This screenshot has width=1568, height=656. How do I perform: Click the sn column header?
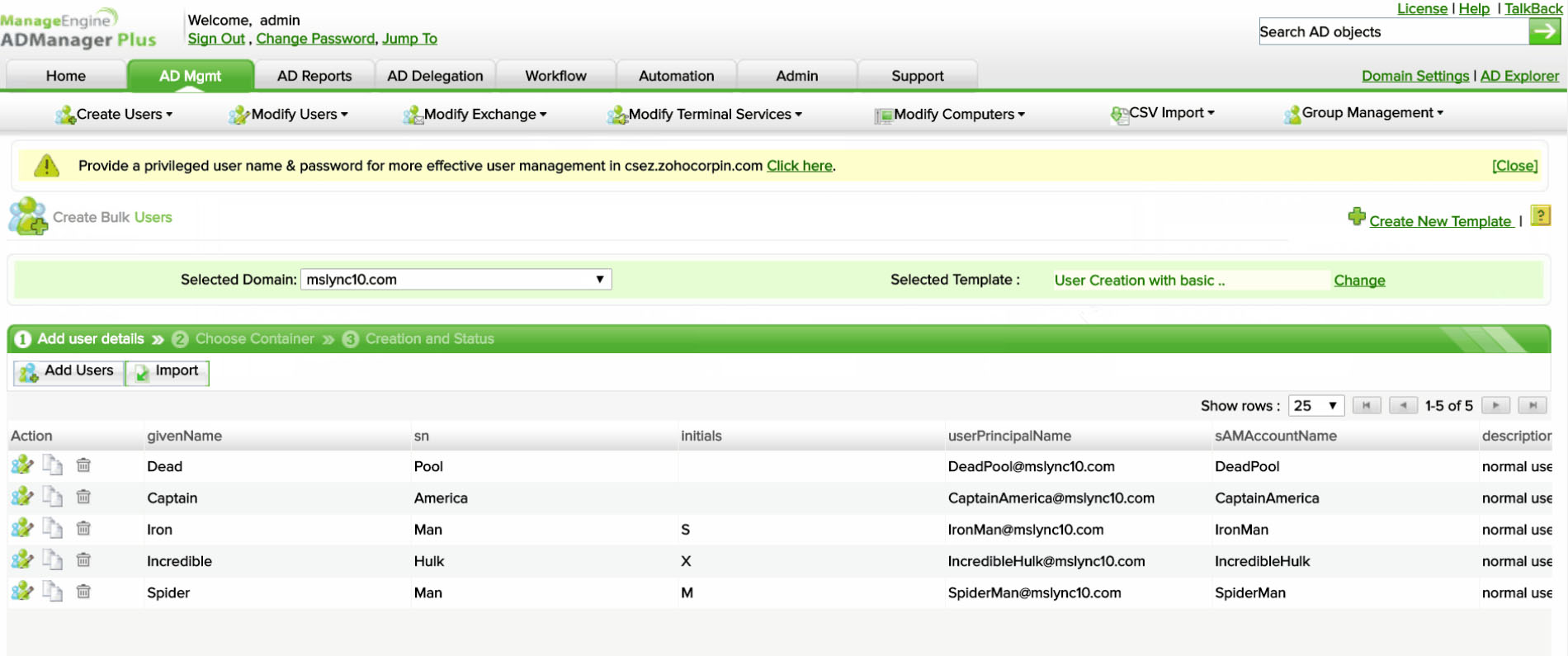click(x=422, y=436)
